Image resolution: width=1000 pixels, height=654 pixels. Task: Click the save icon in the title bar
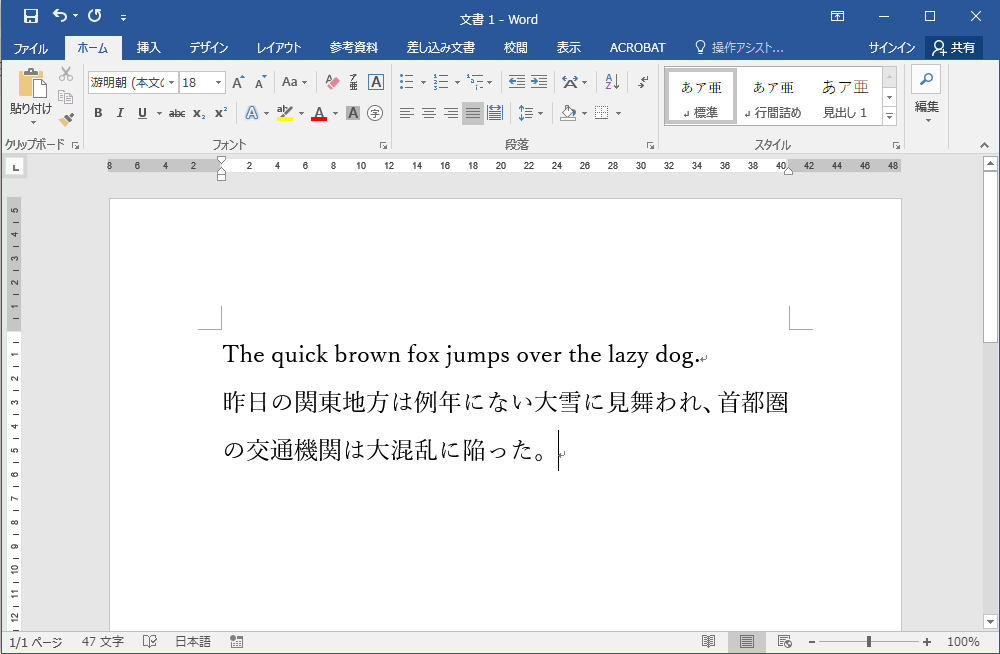pyautogui.click(x=30, y=16)
